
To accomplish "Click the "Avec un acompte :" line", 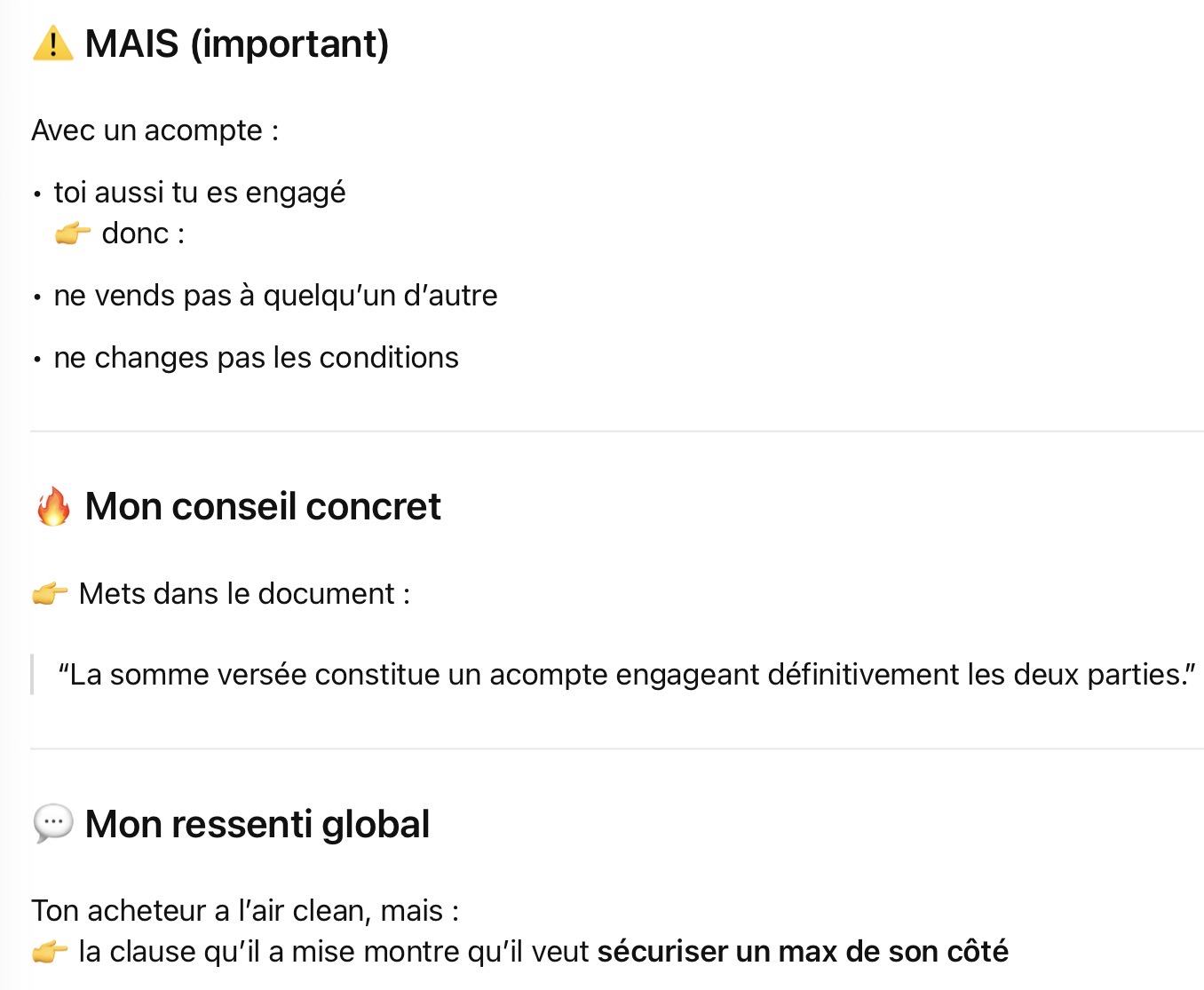I will 155,131.
